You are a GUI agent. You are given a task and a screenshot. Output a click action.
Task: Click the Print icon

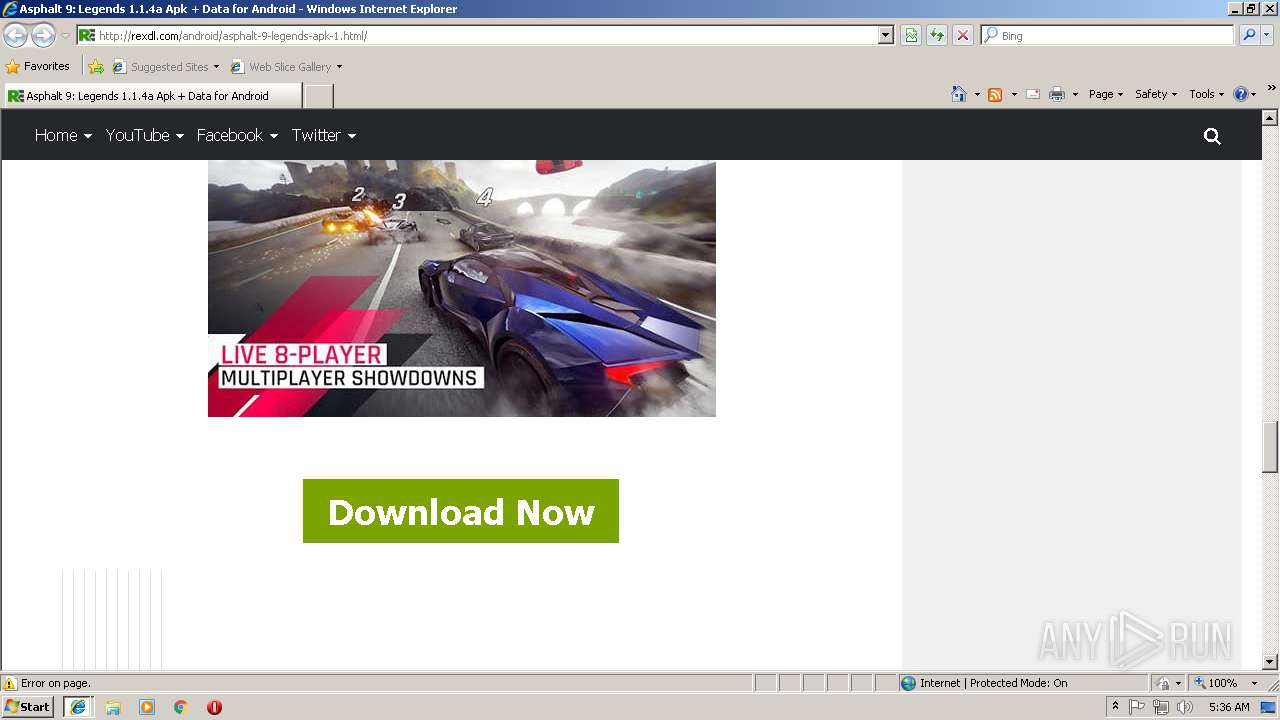(x=1057, y=94)
